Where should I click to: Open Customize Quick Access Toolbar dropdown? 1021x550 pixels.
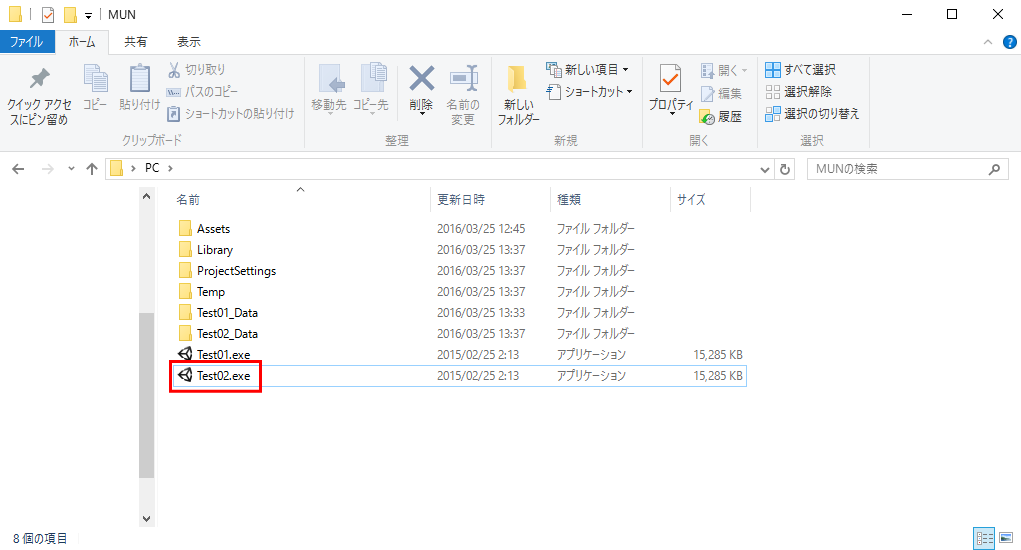pos(88,16)
